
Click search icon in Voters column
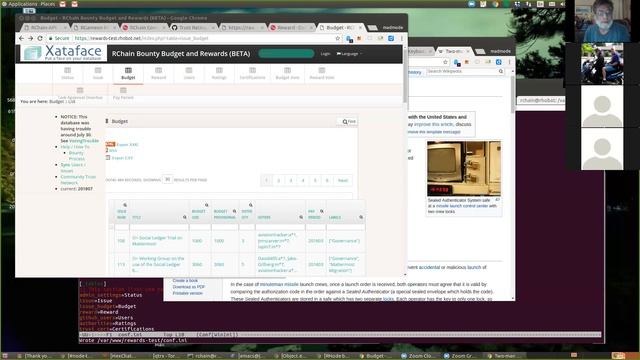[x=301, y=217]
